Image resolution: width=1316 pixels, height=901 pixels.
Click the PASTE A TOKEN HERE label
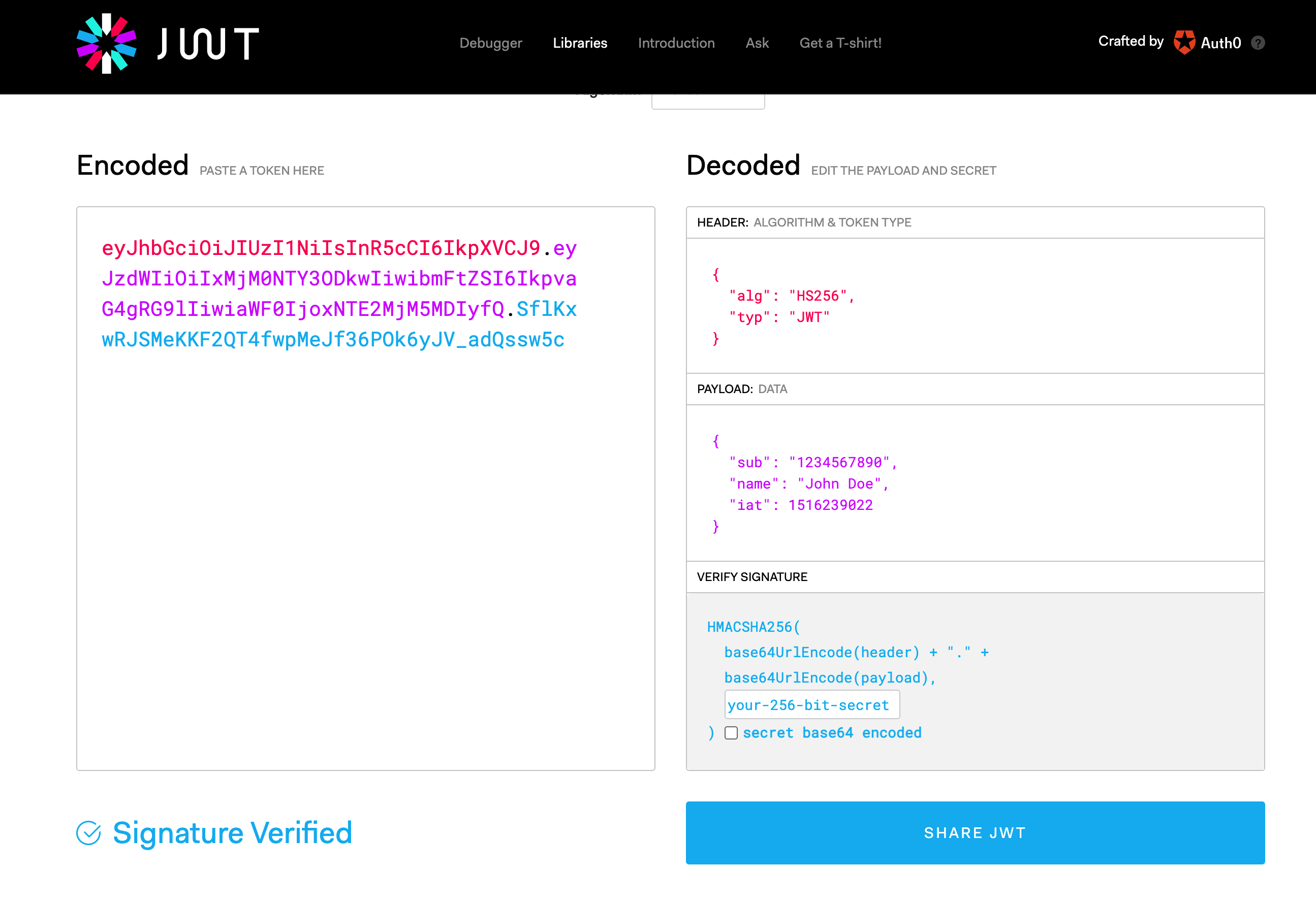click(x=262, y=170)
